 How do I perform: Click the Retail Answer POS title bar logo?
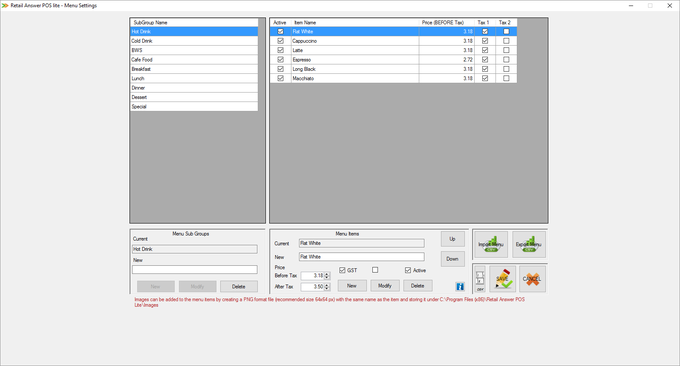tap(5, 6)
